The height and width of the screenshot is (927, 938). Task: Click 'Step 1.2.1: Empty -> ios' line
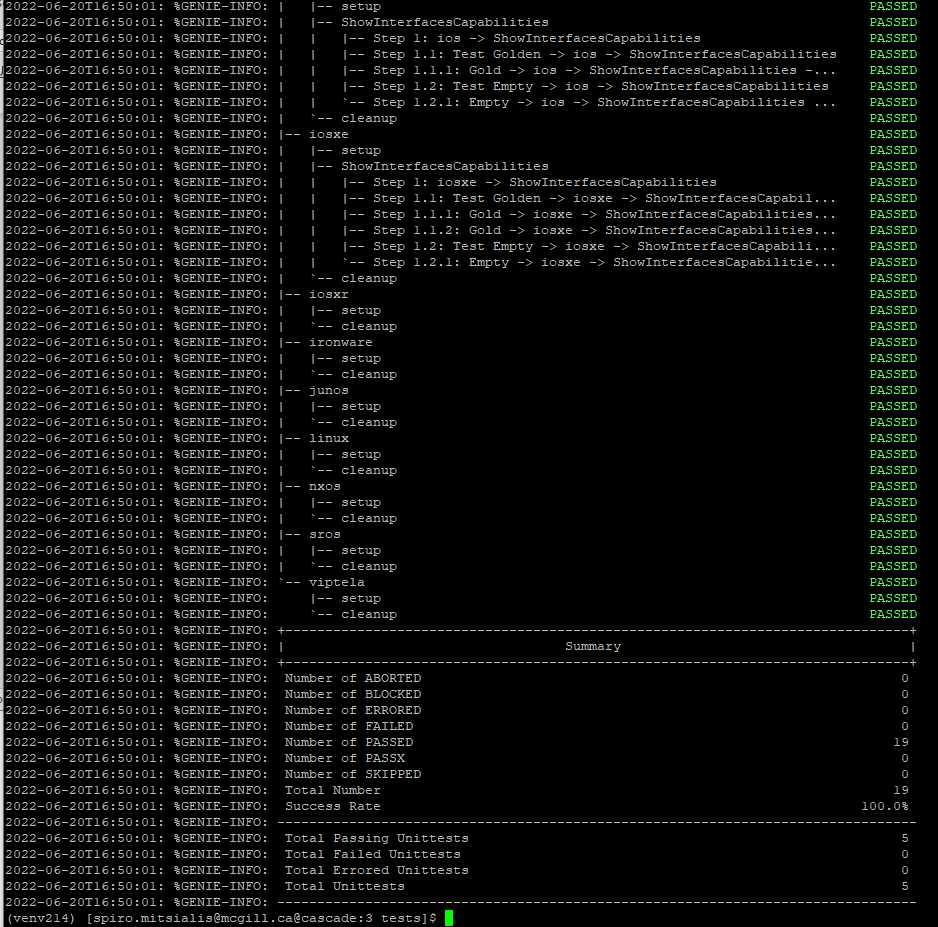click(x=605, y=102)
